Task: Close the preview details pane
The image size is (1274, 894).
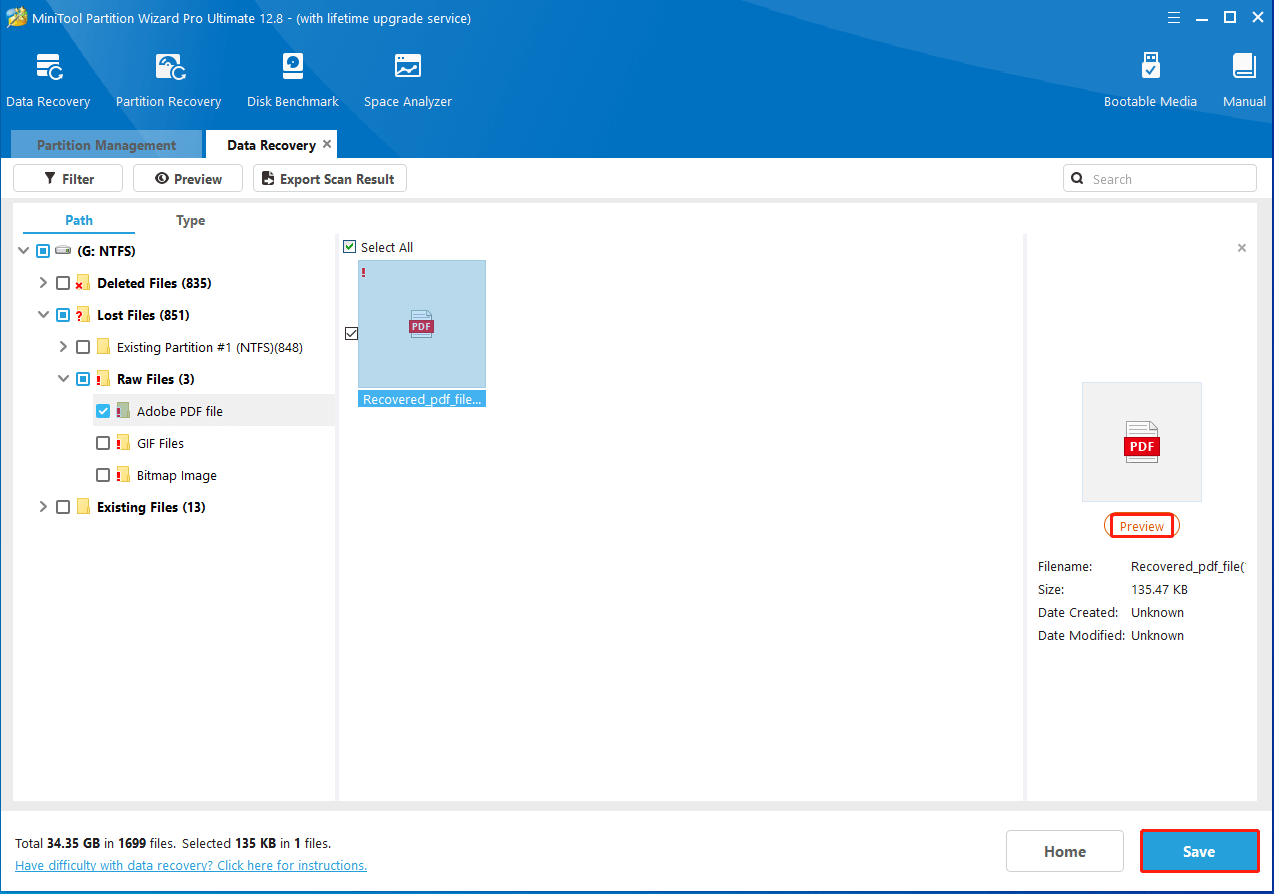Action: pyautogui.click(x=1242, y=248)
